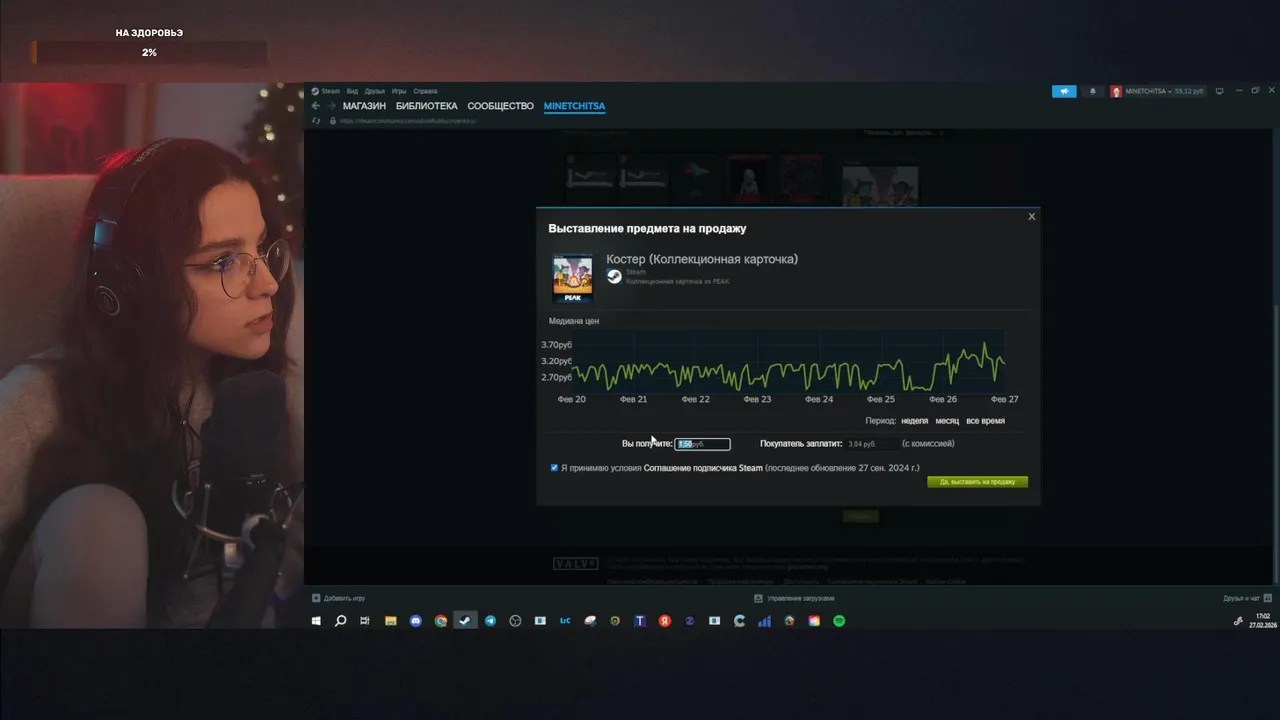Open the 'Вид' menu
The image size is (1280, 720).
[352, 91]
